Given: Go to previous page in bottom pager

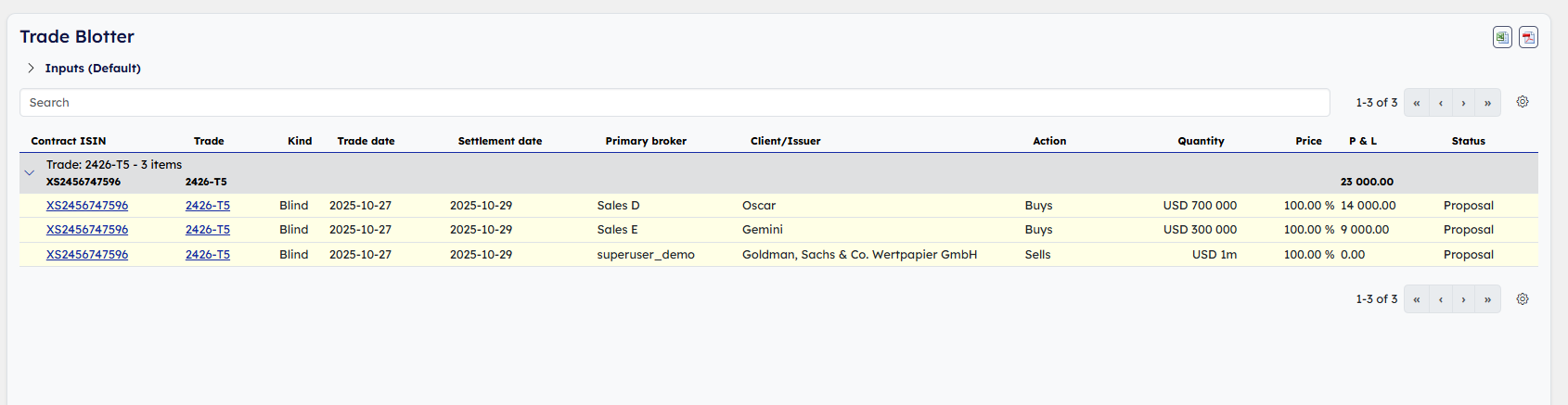Looking at the screenshot, I should [1441, 299].
